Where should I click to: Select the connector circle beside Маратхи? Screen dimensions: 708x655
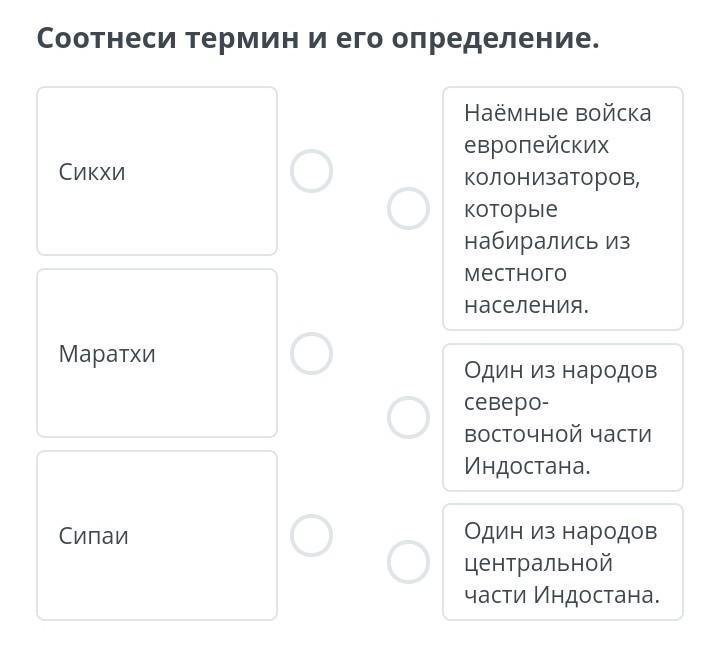coord(311,353)
